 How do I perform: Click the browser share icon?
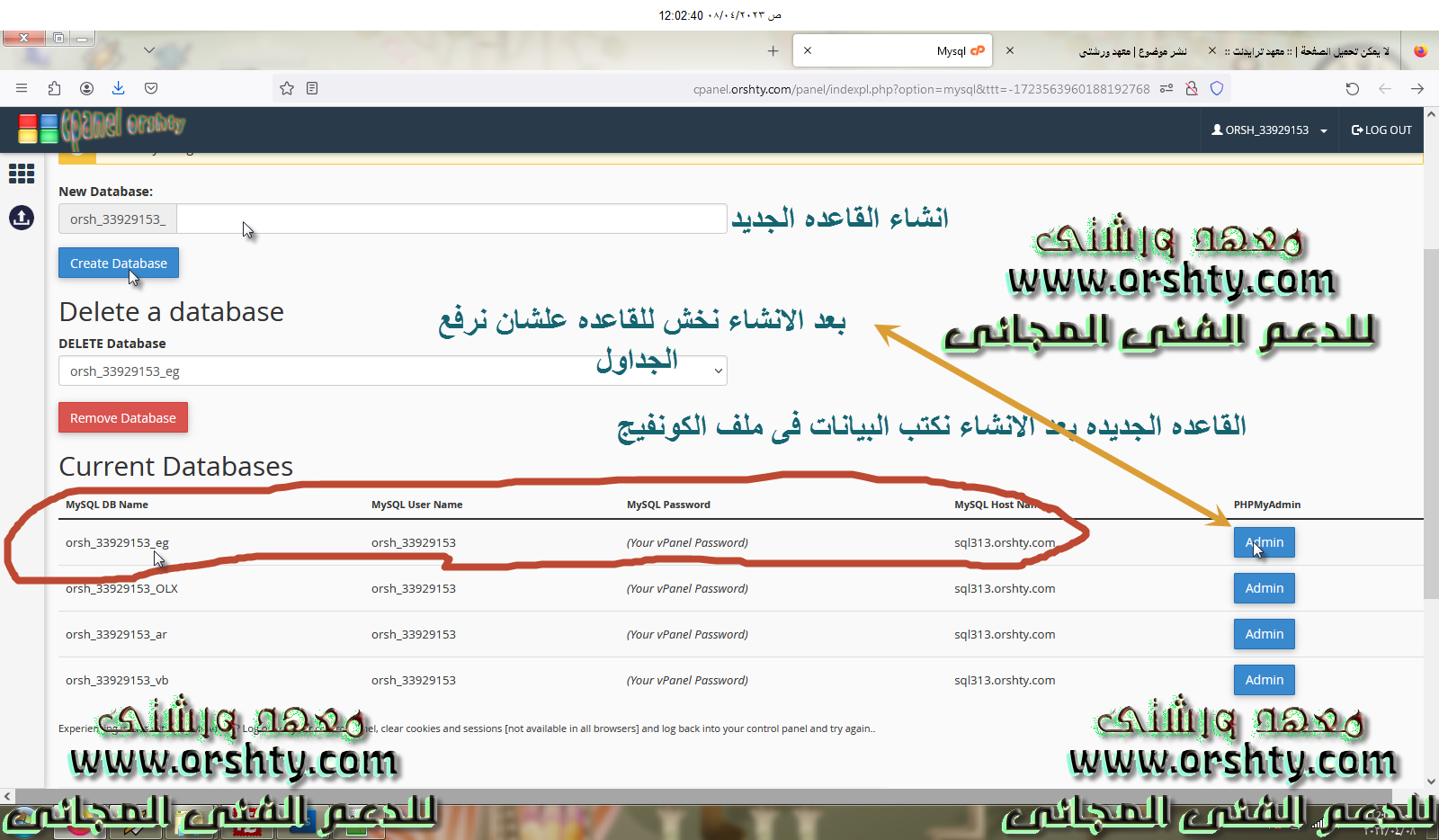(x=54, y=88)
